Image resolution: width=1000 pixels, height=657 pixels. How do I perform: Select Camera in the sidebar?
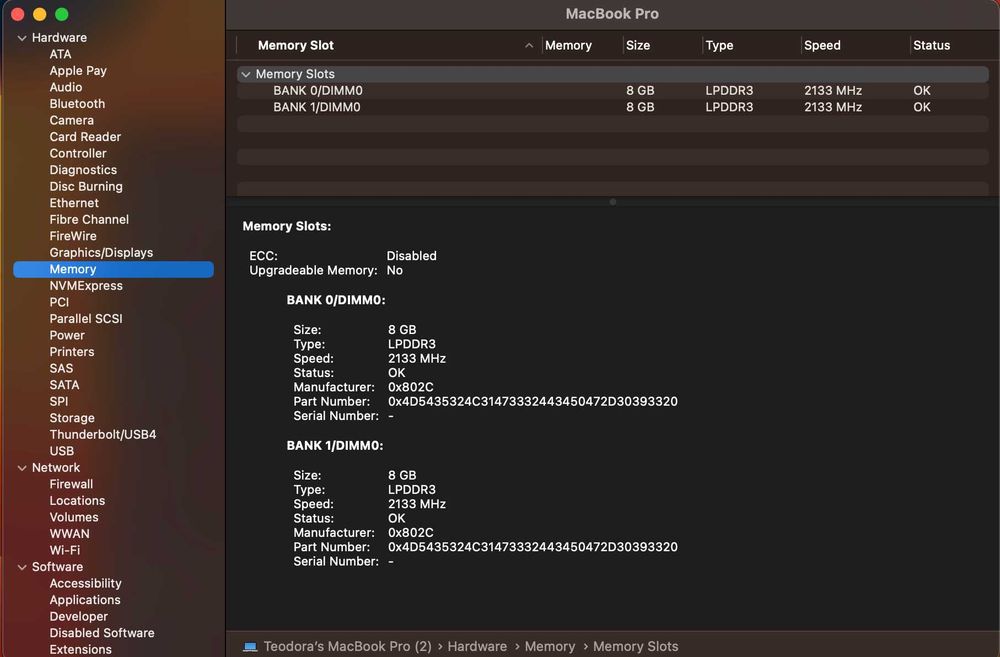pos(71,121)
